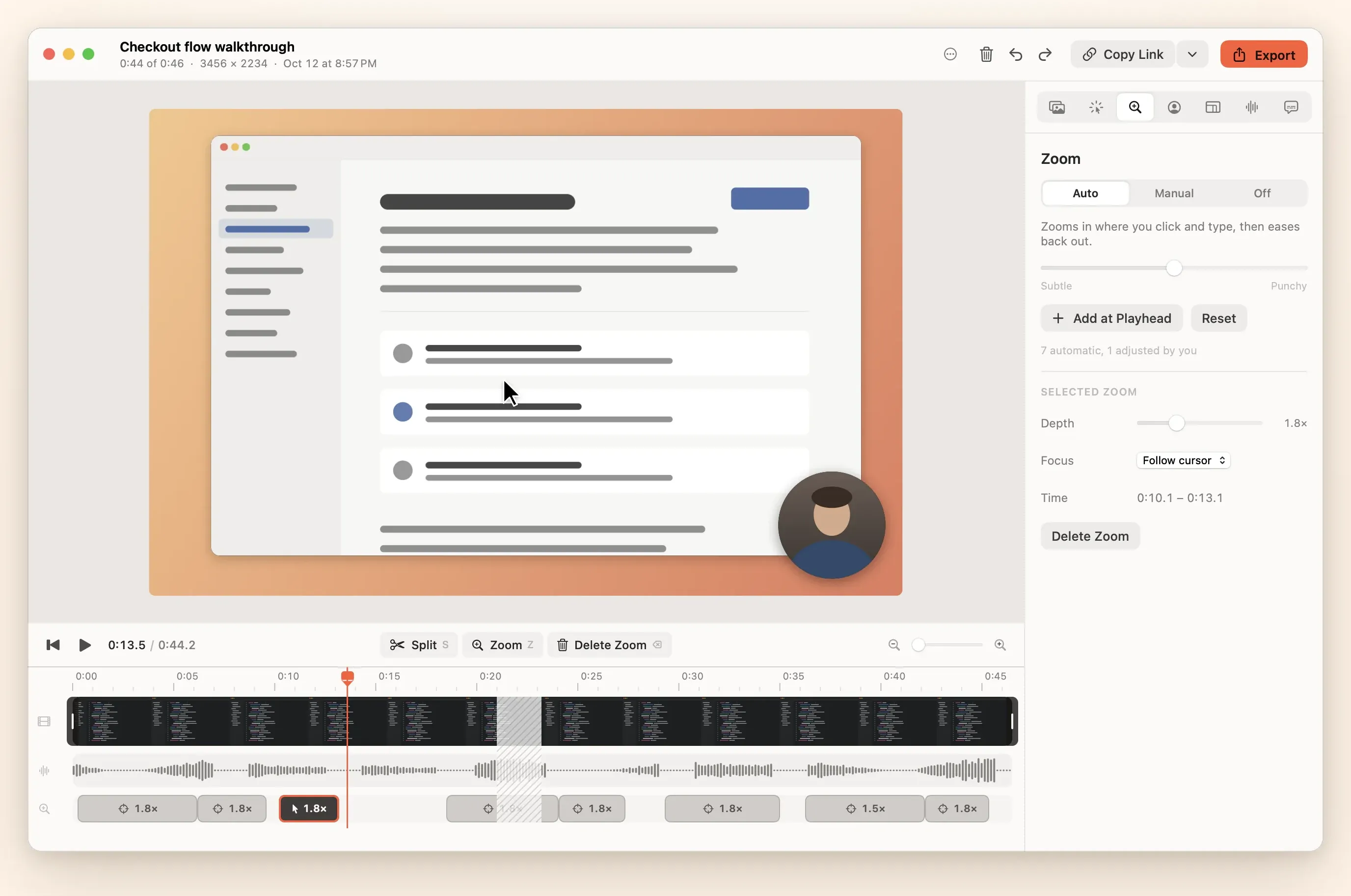This screenshot has width=1351, height=896.
Task: Switch zoom mode to Manual
Action: [1173, 193]
